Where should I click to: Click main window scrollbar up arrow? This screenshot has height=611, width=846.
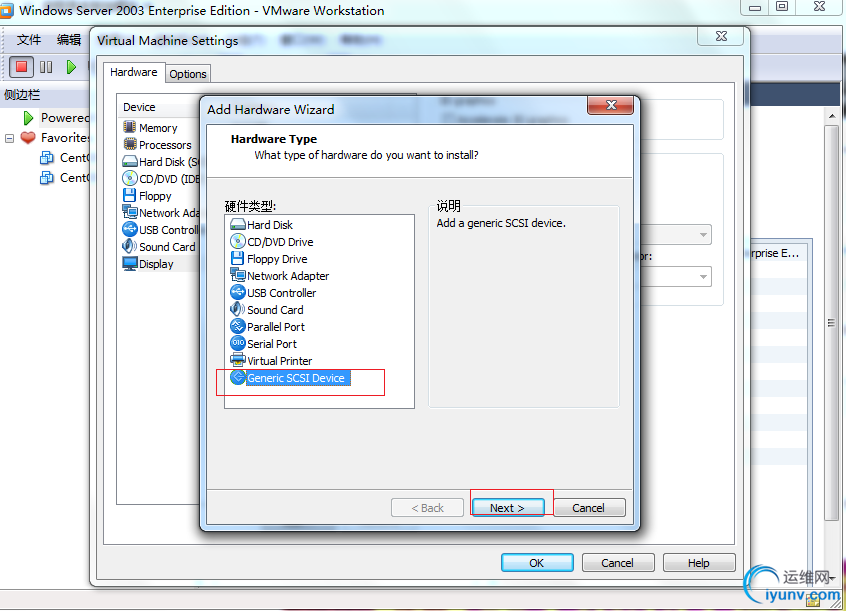pyautogui.click(x=831, y=116)
